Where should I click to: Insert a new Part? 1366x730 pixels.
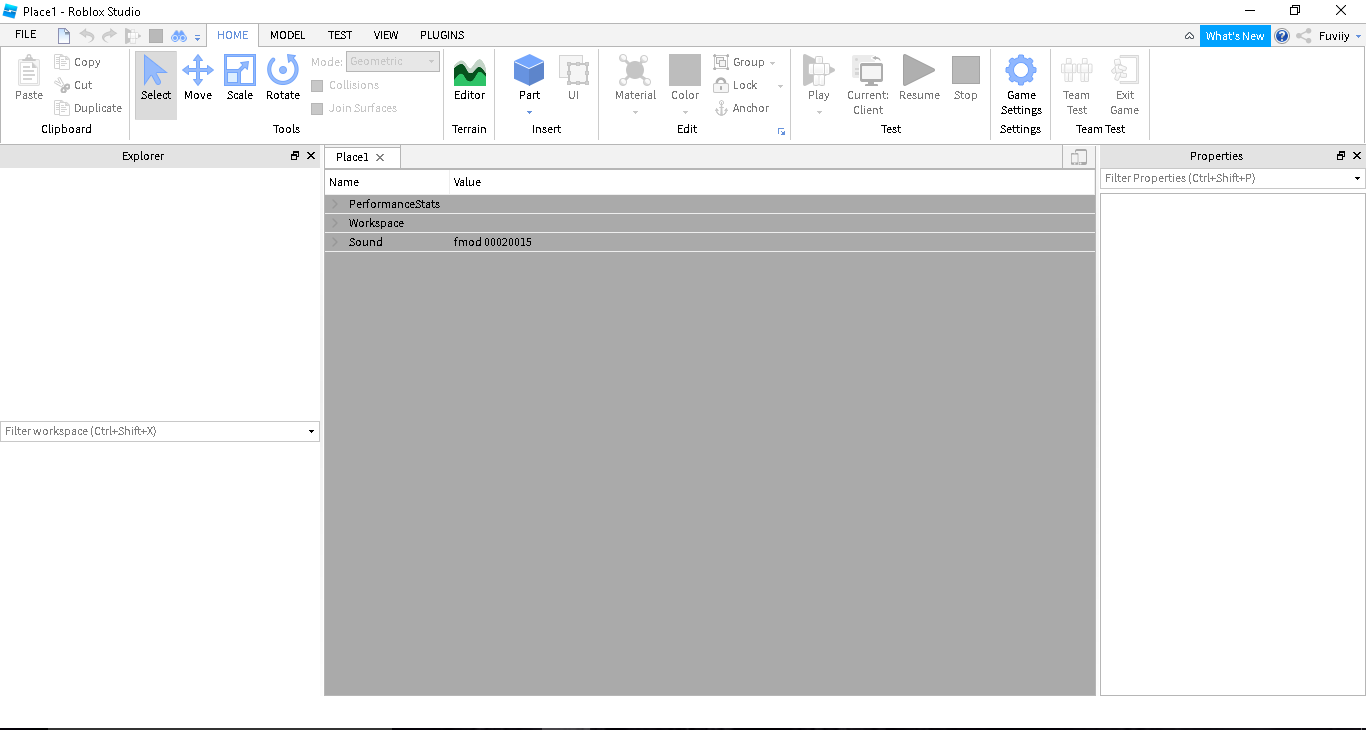(x=529, y=72)
